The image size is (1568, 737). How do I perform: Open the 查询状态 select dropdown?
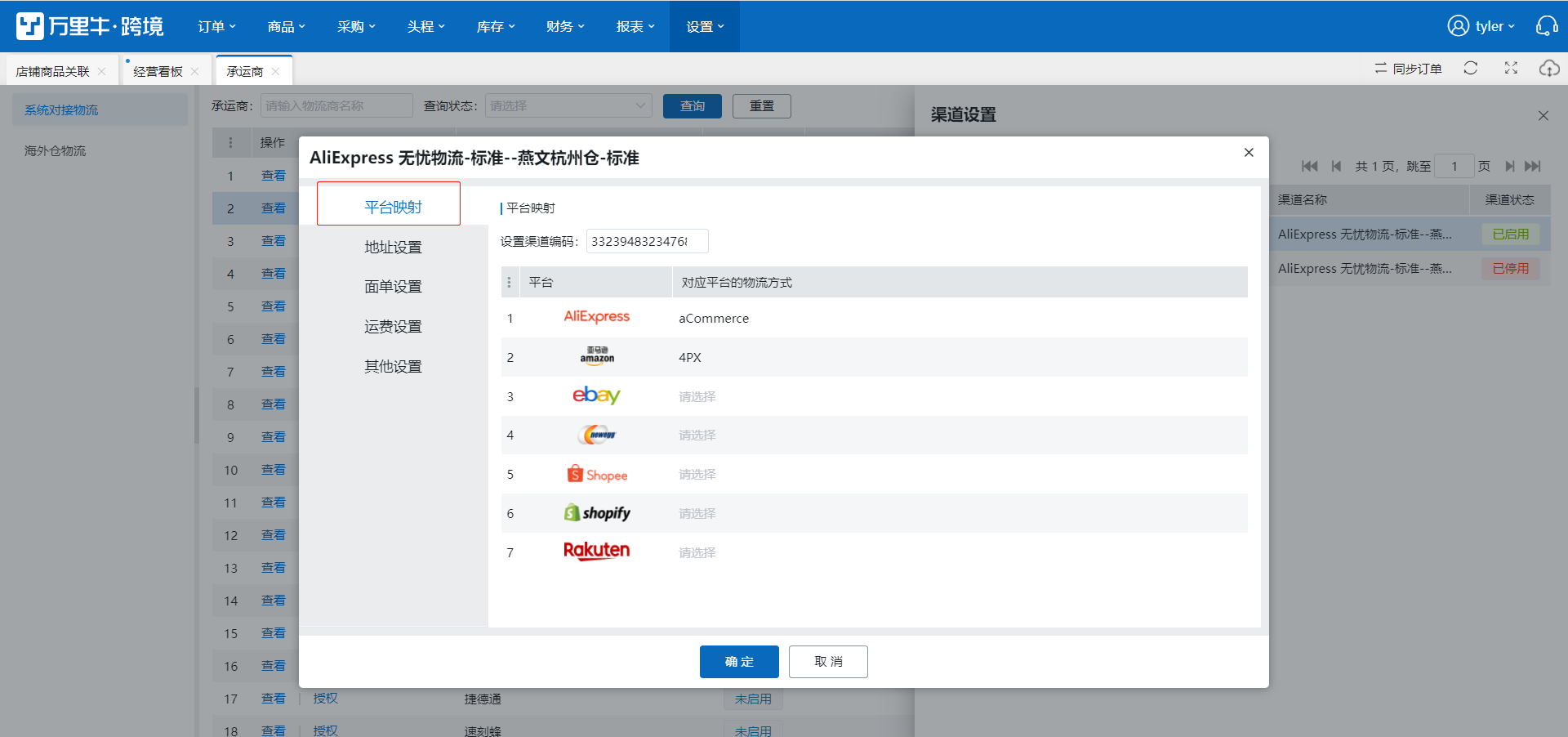point(568,105)
